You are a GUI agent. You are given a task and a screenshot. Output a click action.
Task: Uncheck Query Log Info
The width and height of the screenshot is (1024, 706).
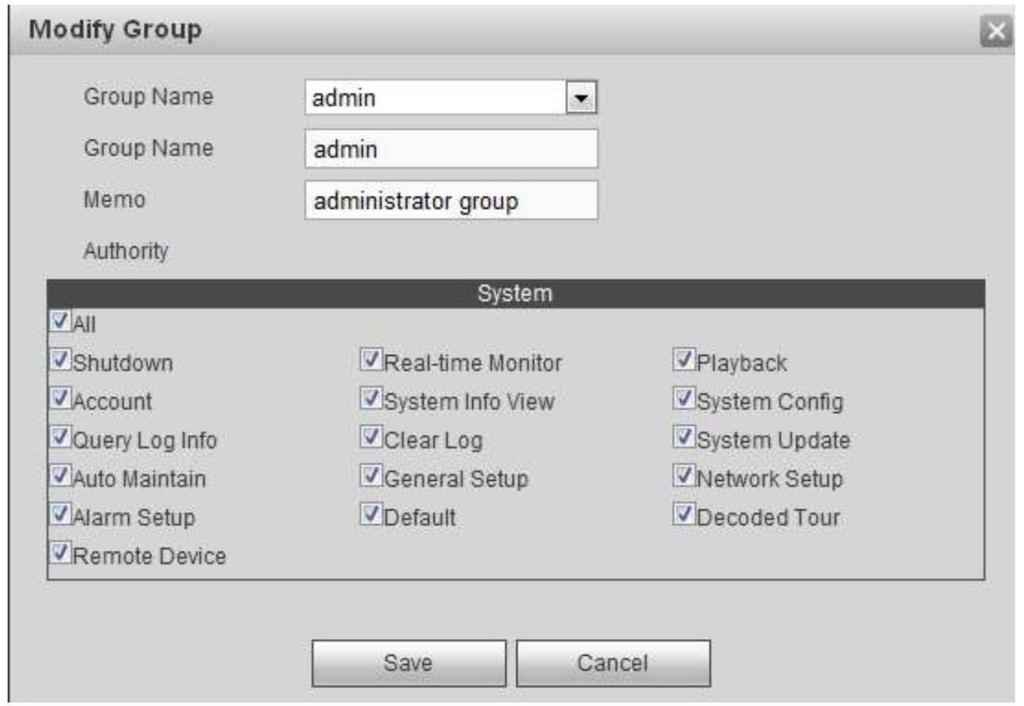(x=61, y=436)
